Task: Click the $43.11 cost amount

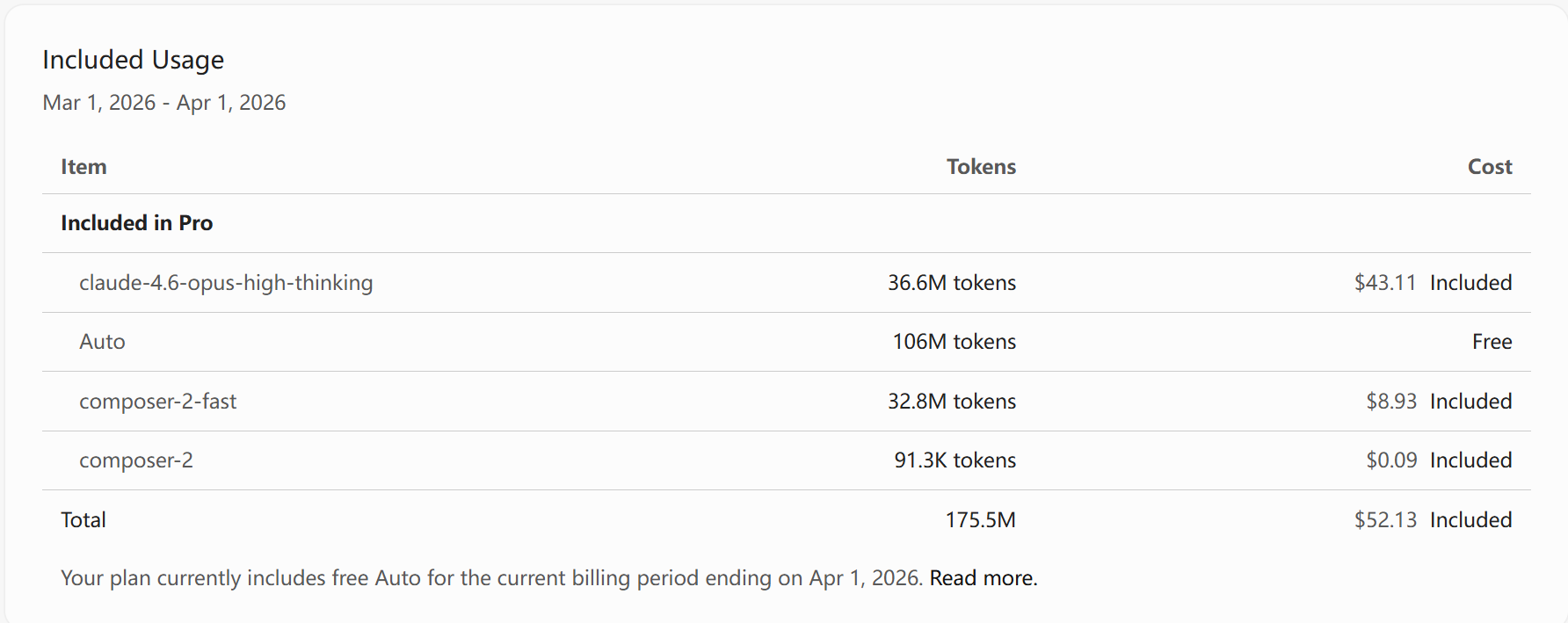Action: (x=1385, y=283)
